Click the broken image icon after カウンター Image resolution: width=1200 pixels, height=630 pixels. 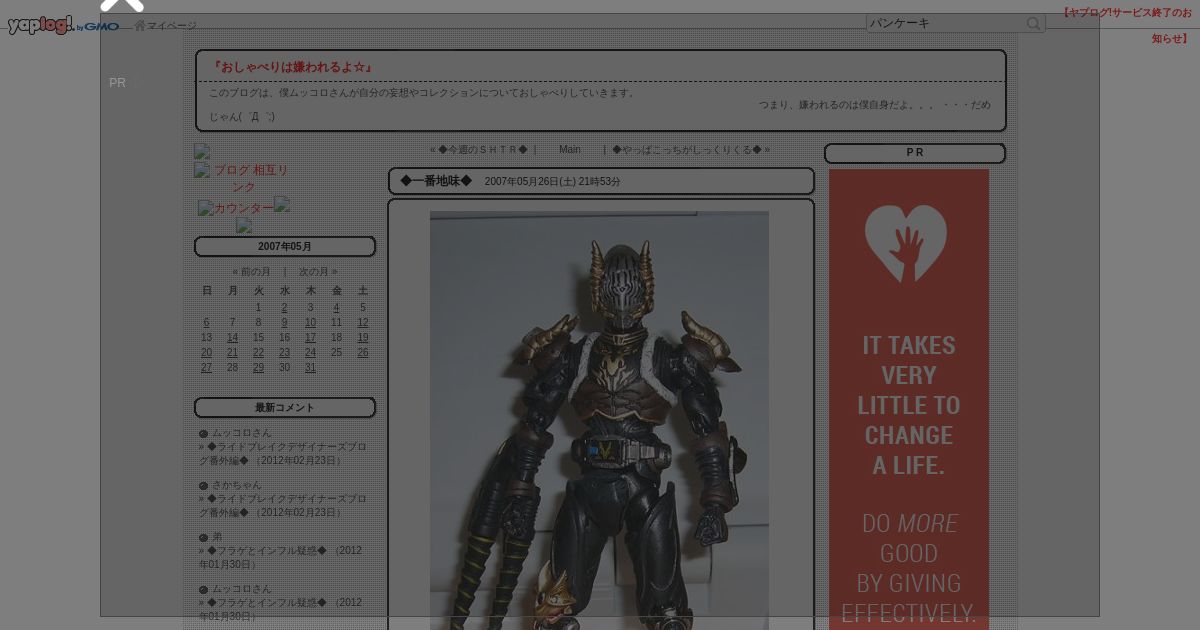pos(282,204)
